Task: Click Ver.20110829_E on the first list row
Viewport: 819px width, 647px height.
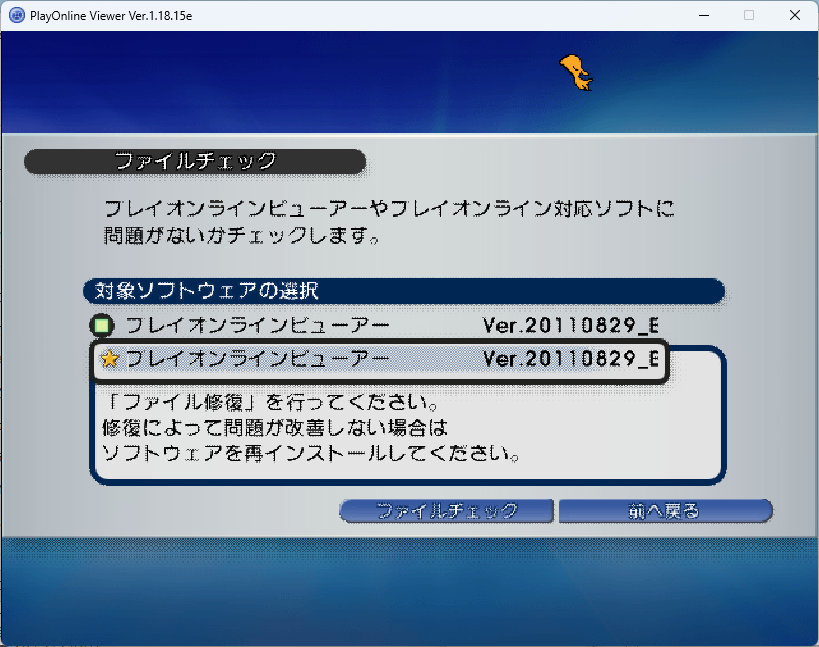Action: 571,326
